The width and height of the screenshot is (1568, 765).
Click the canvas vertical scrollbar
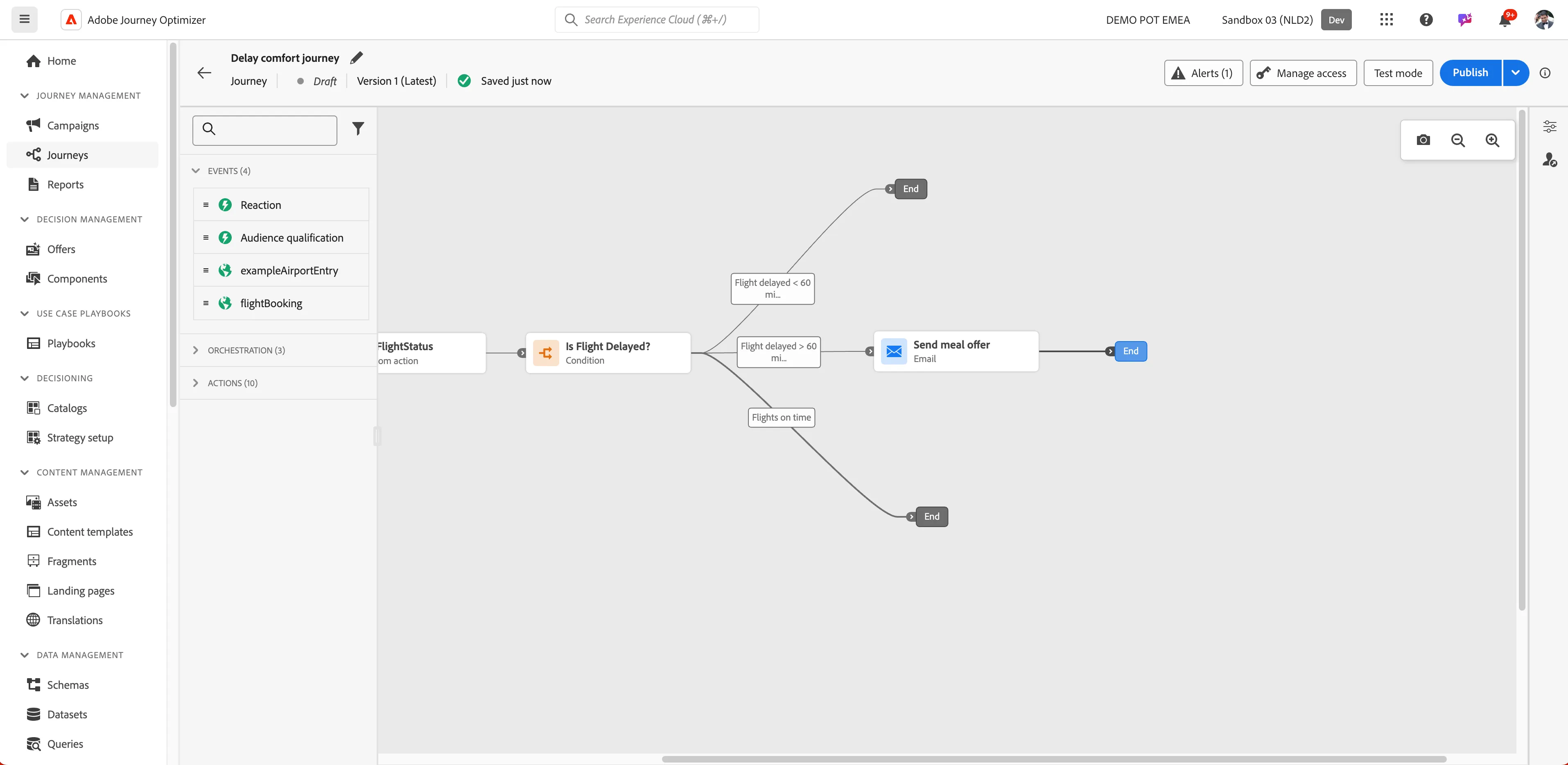(1522, 359)
